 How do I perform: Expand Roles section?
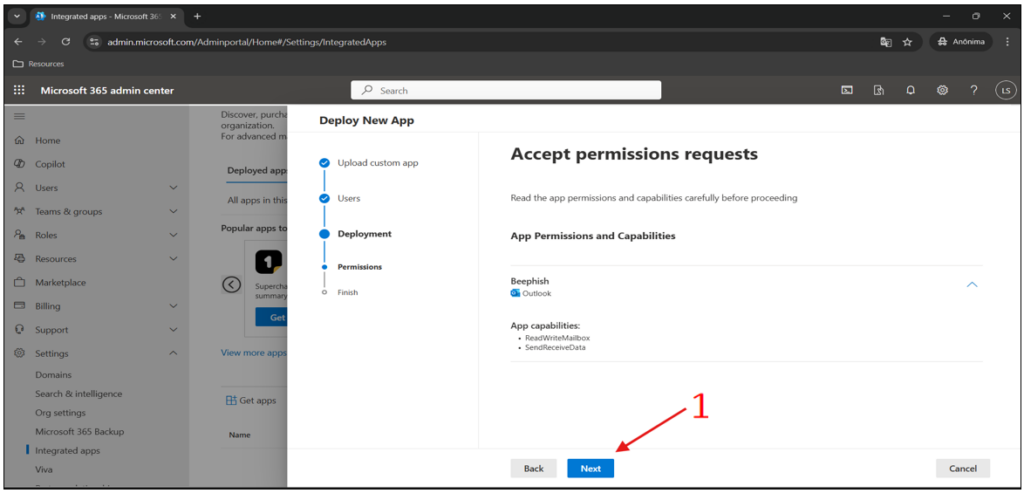tap(173, 235)
